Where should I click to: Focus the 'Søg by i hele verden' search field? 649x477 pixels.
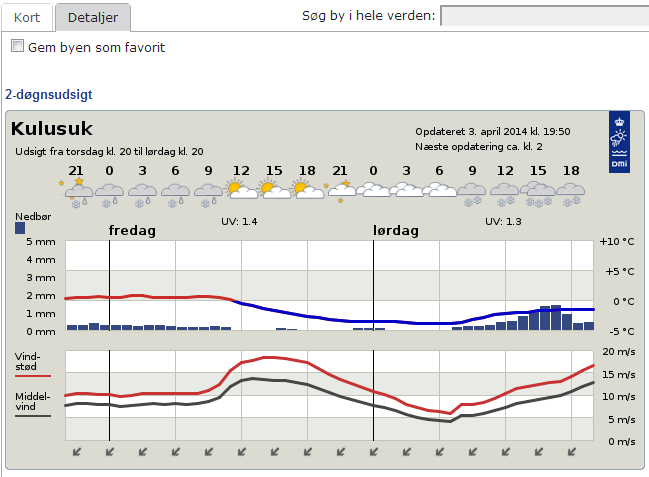coord(545,16)
